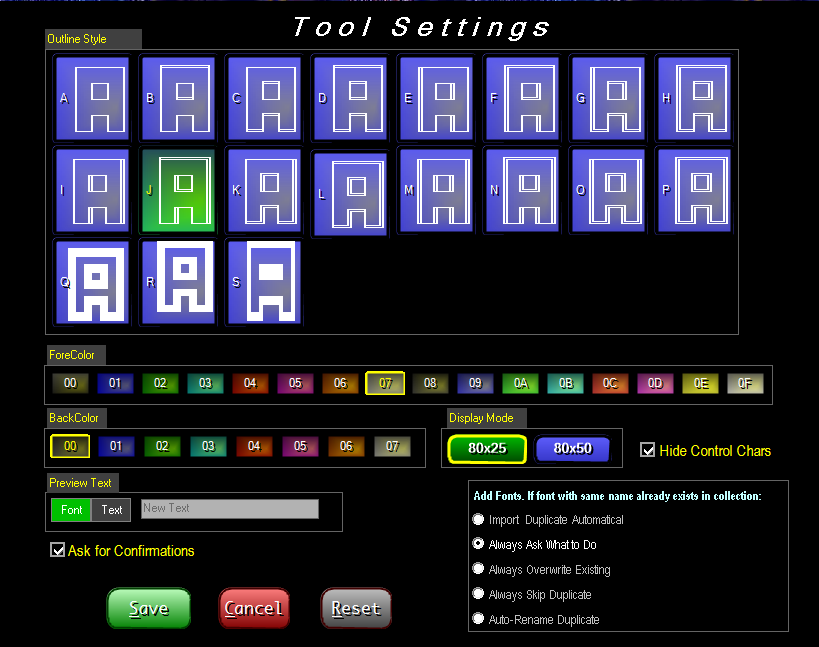Switch Preview Text to Text mode
Viewport: 819px width, 647px height.
pos(111,509)
